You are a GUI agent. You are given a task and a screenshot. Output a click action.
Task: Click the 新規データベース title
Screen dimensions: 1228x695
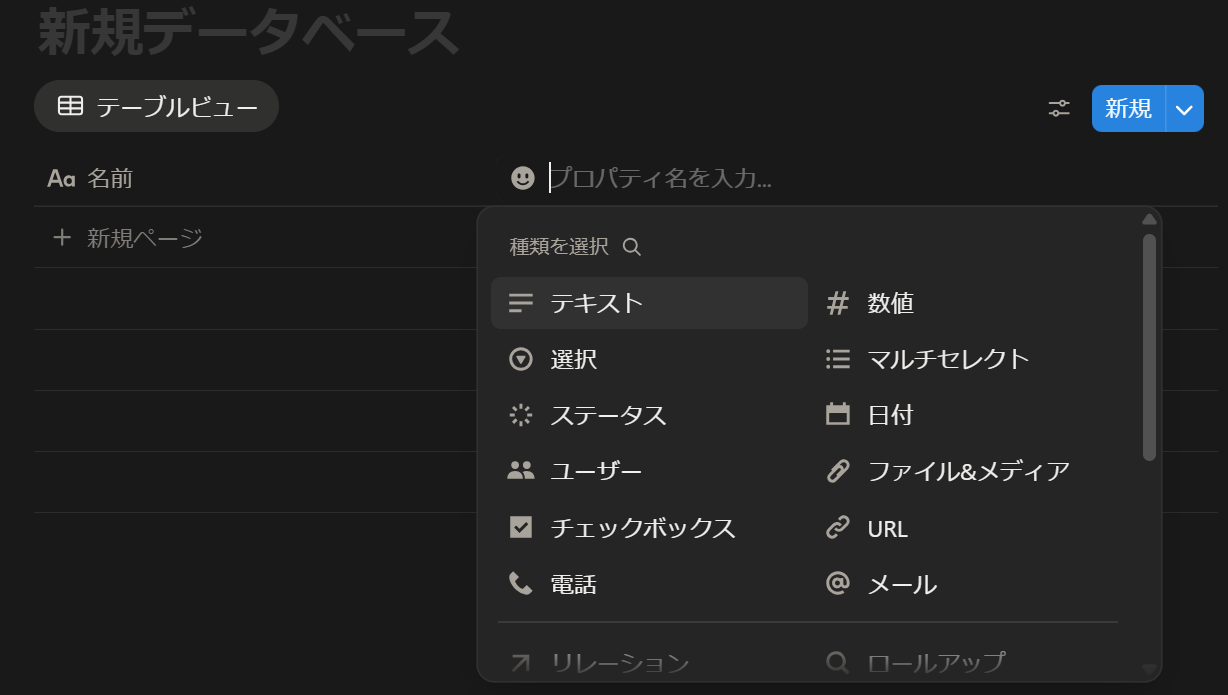tap(248, 33)
